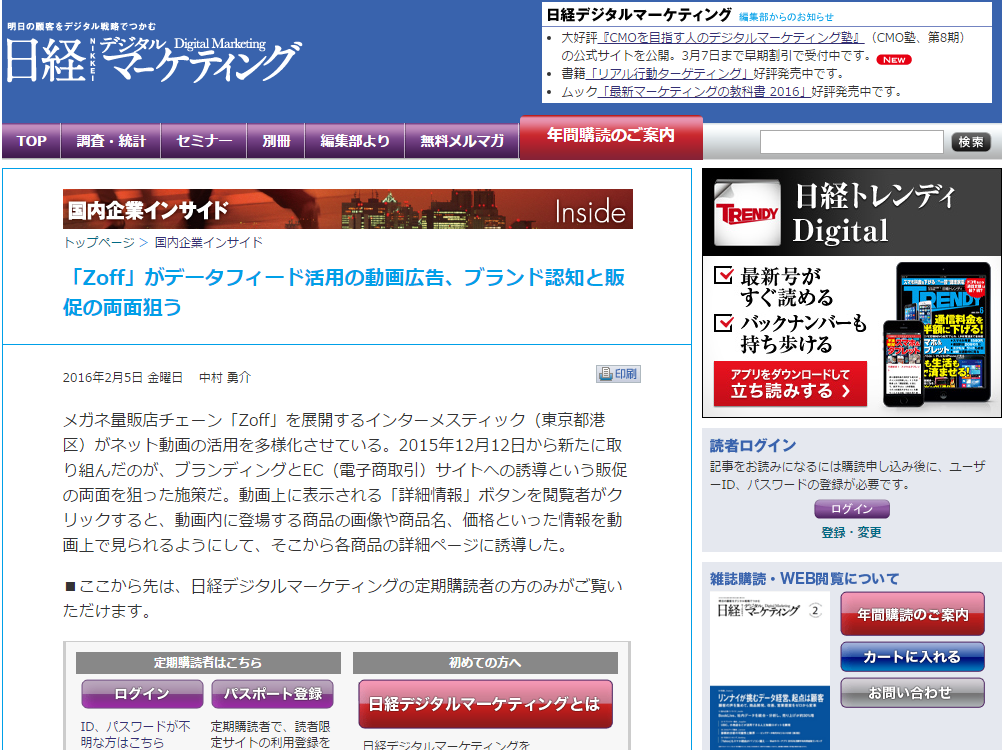Image resolution: width=1007 pixels, height=750 pixels.
Task: Open the 別冊 navigation item
Action: click(276, 141)
